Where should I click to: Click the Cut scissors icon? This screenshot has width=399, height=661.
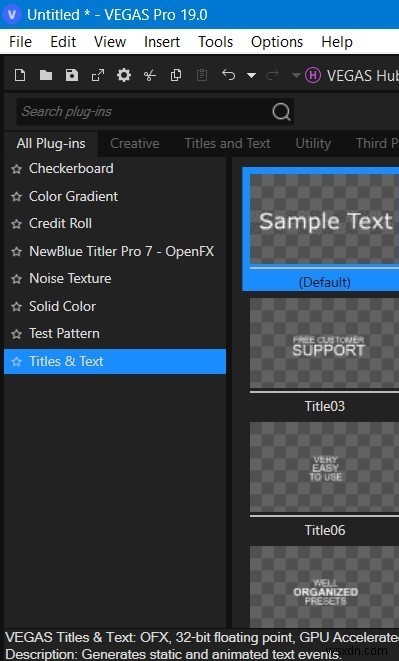coord(150,75)
